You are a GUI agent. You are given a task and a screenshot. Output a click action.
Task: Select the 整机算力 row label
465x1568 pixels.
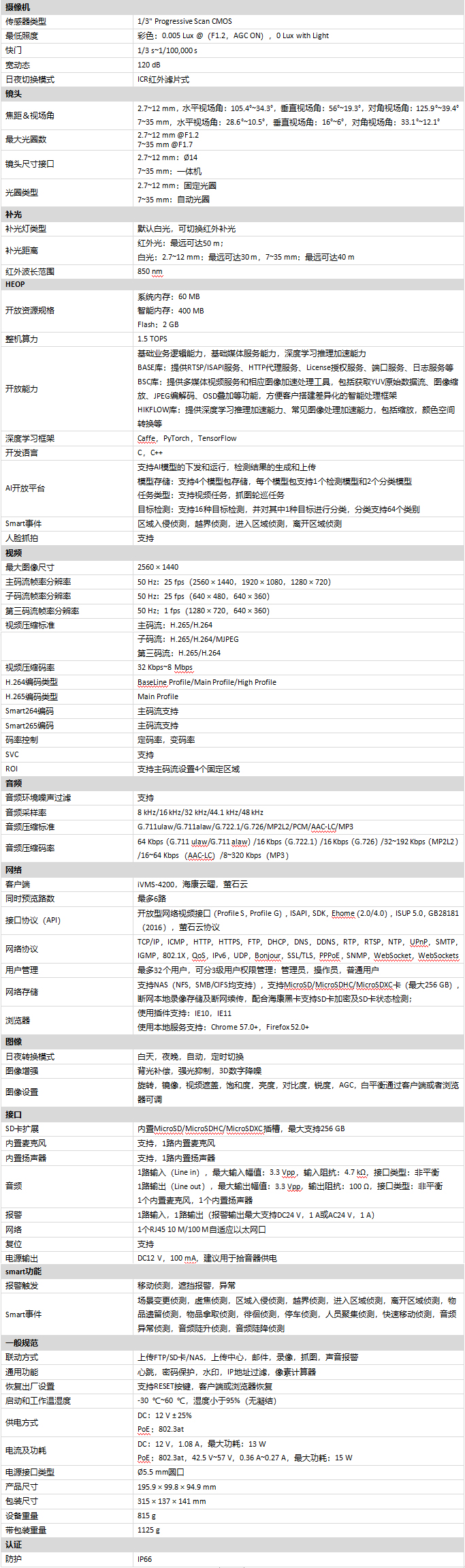(x=22, y=339)
